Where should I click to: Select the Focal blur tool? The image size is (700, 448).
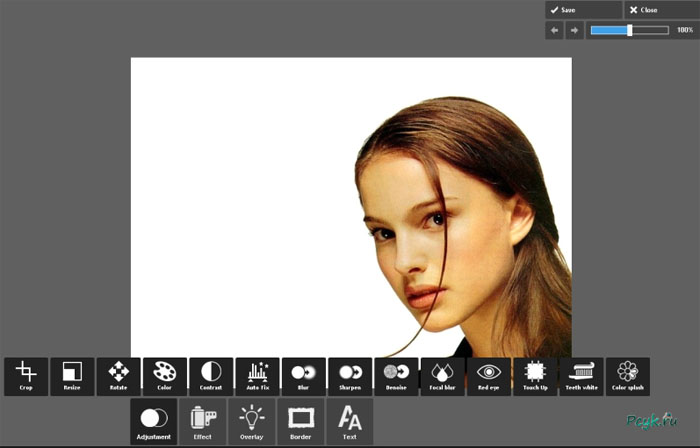coord(442,377)
